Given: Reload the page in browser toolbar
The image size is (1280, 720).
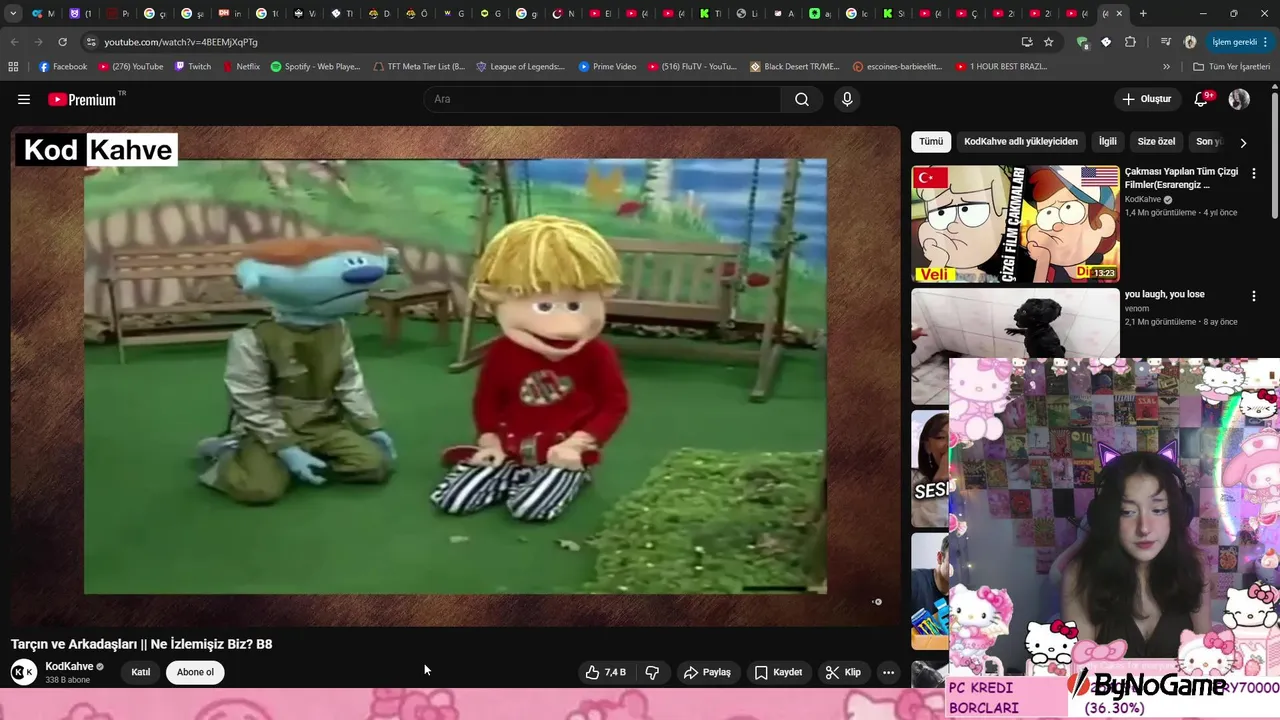Looking at the screenshot, I should pos(63,42).
